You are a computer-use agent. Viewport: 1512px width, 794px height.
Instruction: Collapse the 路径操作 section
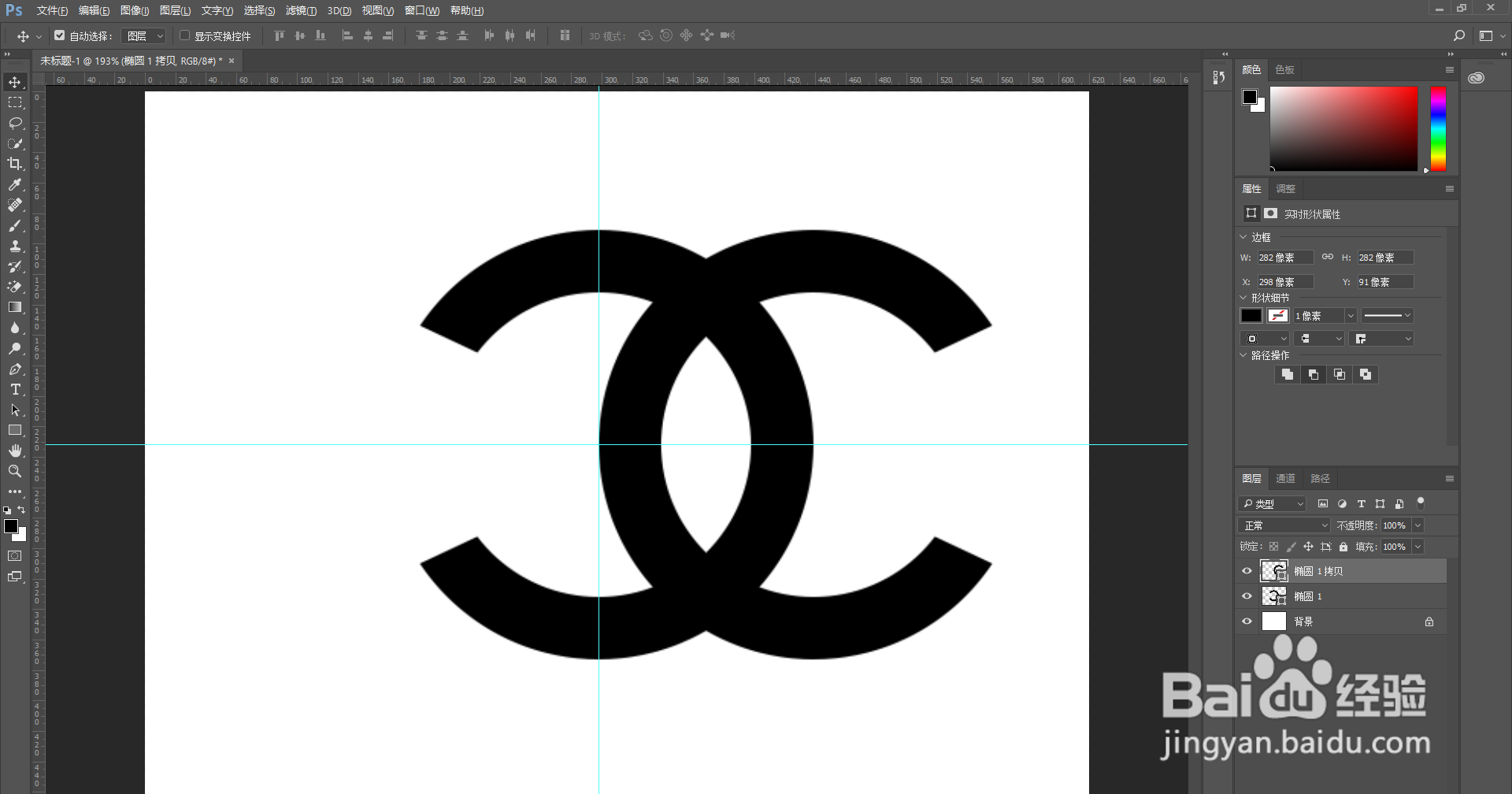coord(1243,354)
